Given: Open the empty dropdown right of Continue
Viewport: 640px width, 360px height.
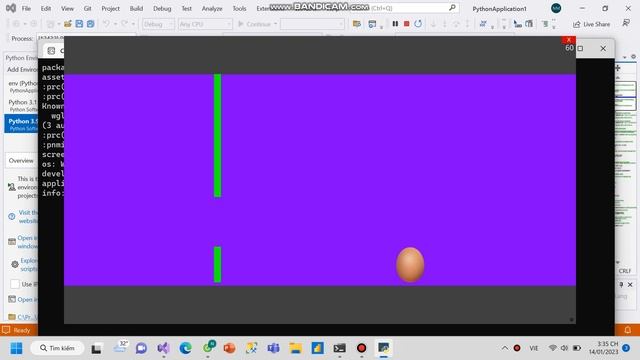Looking at the screenshot, I should point(312,24).
